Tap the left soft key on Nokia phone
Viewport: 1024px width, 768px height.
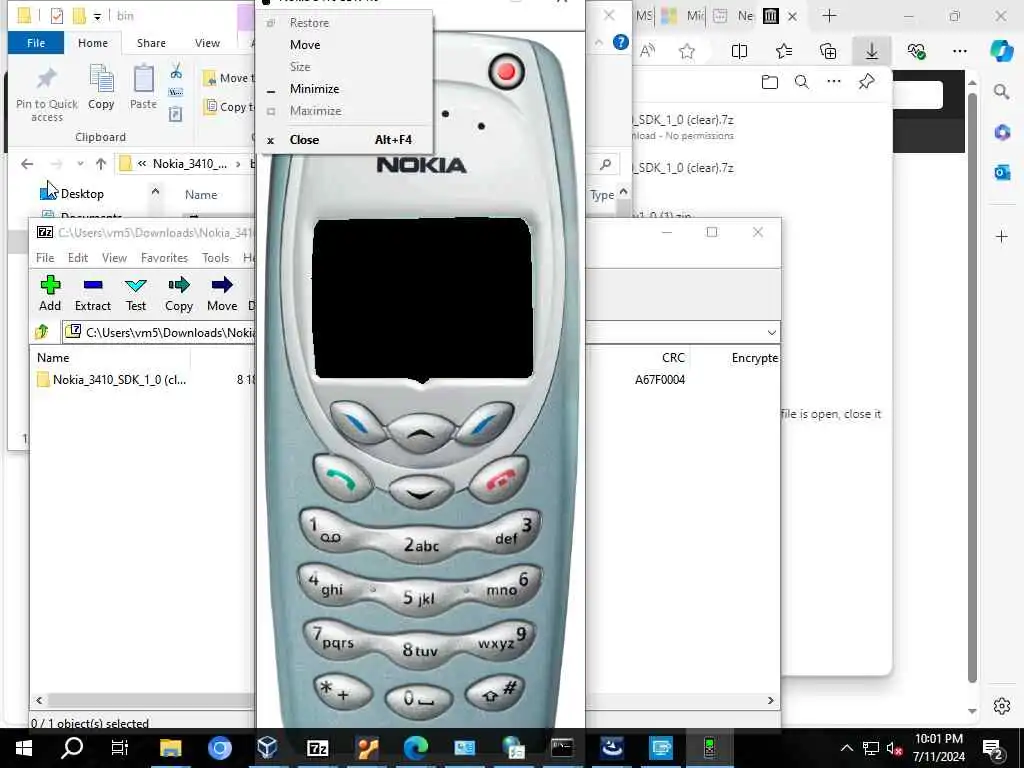[358, 422]
